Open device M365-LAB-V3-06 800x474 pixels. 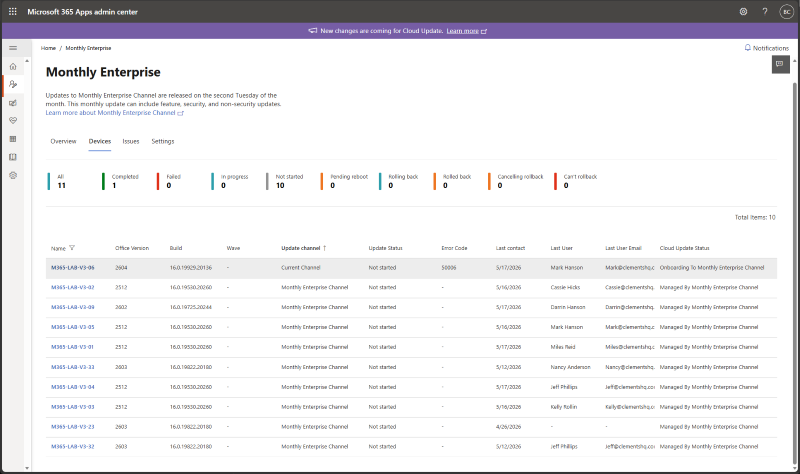tap(72, 267)
